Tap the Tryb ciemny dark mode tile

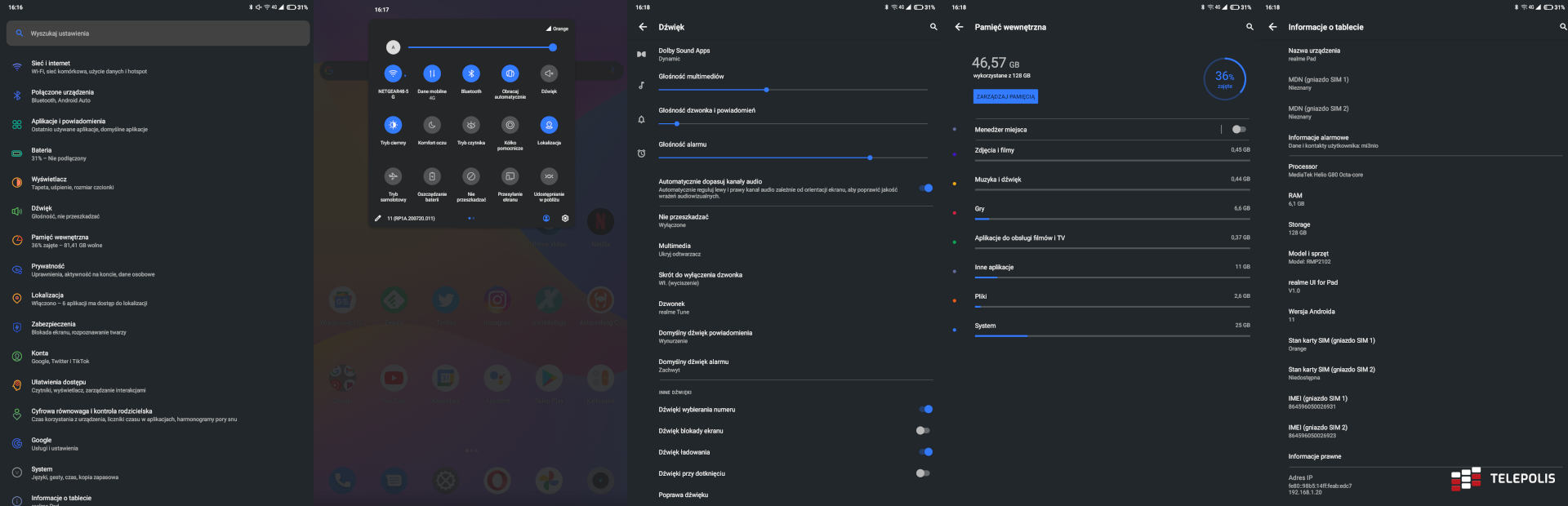[393, 125]
